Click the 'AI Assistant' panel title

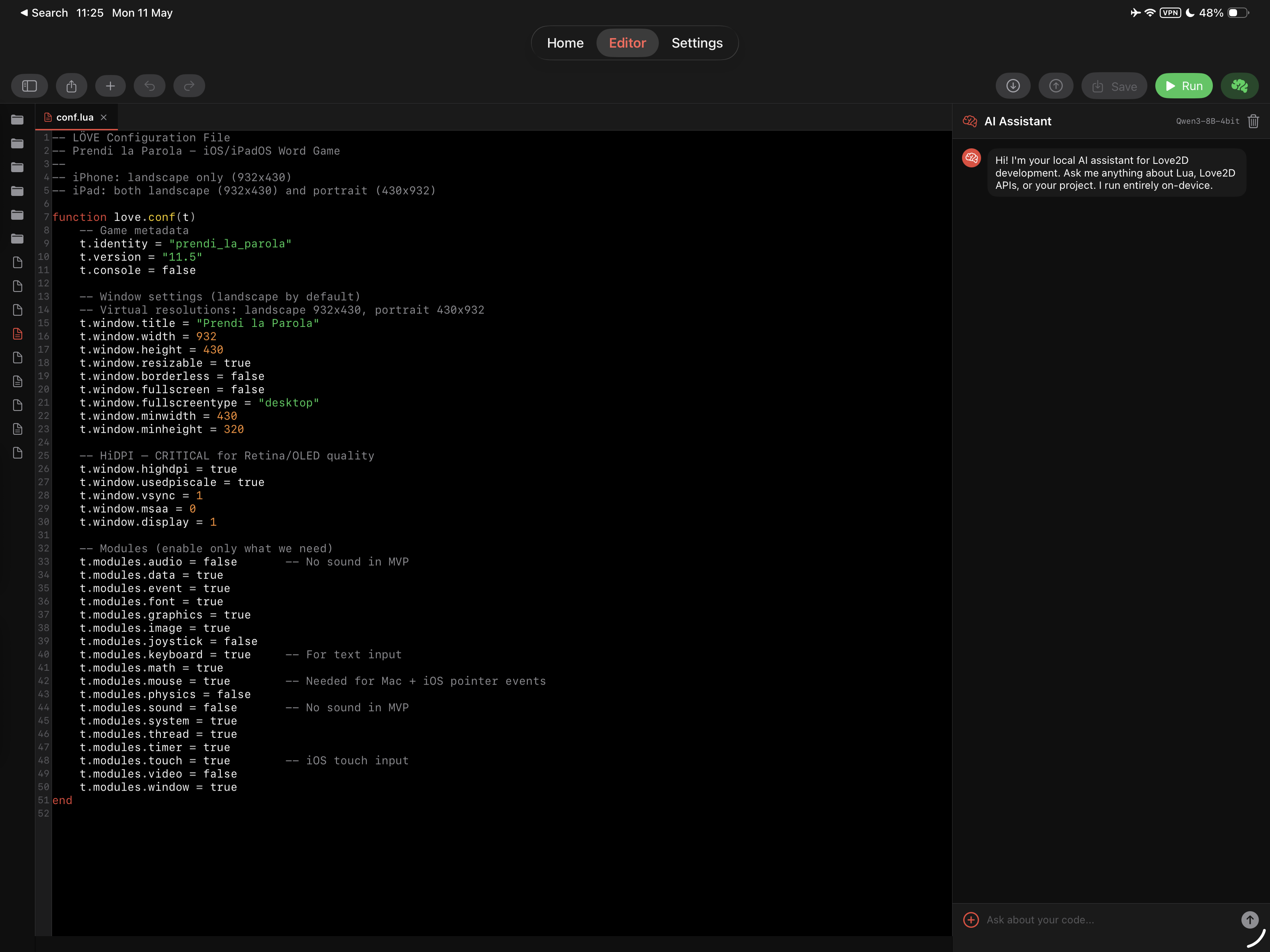(1018, 121)
